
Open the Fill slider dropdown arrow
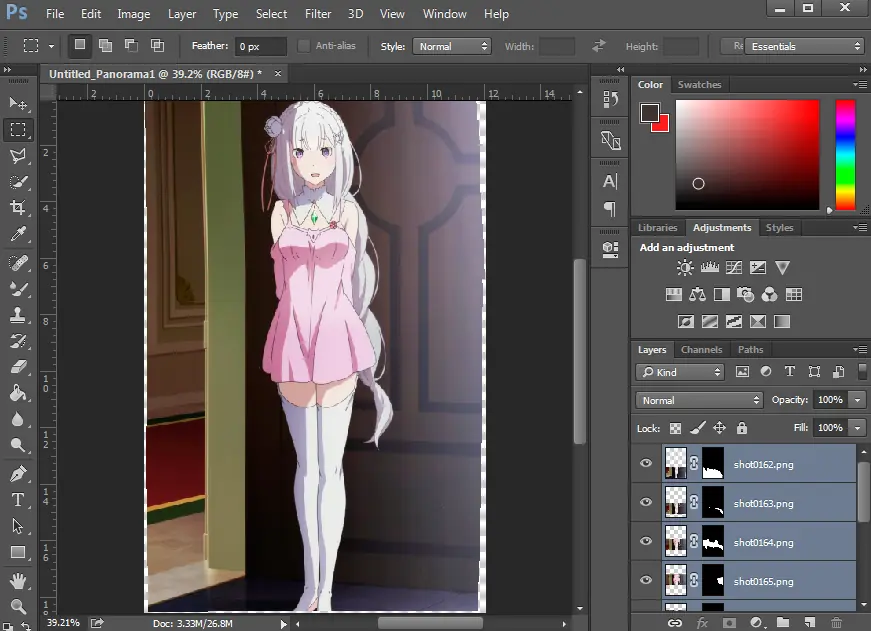[x=858, y=428]
